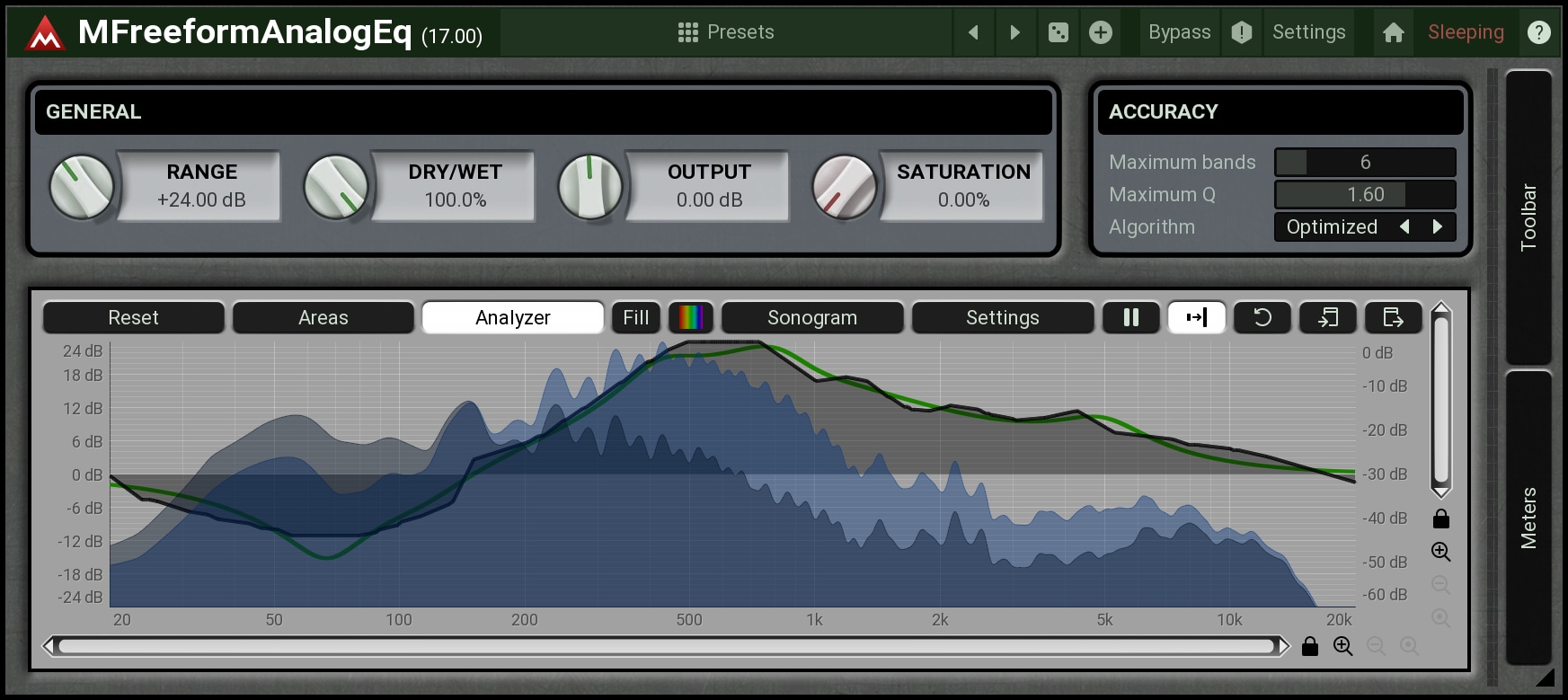Toggle the Analyzer button off
Viewport: 1568px width, 700px height.
pos(512,317)
